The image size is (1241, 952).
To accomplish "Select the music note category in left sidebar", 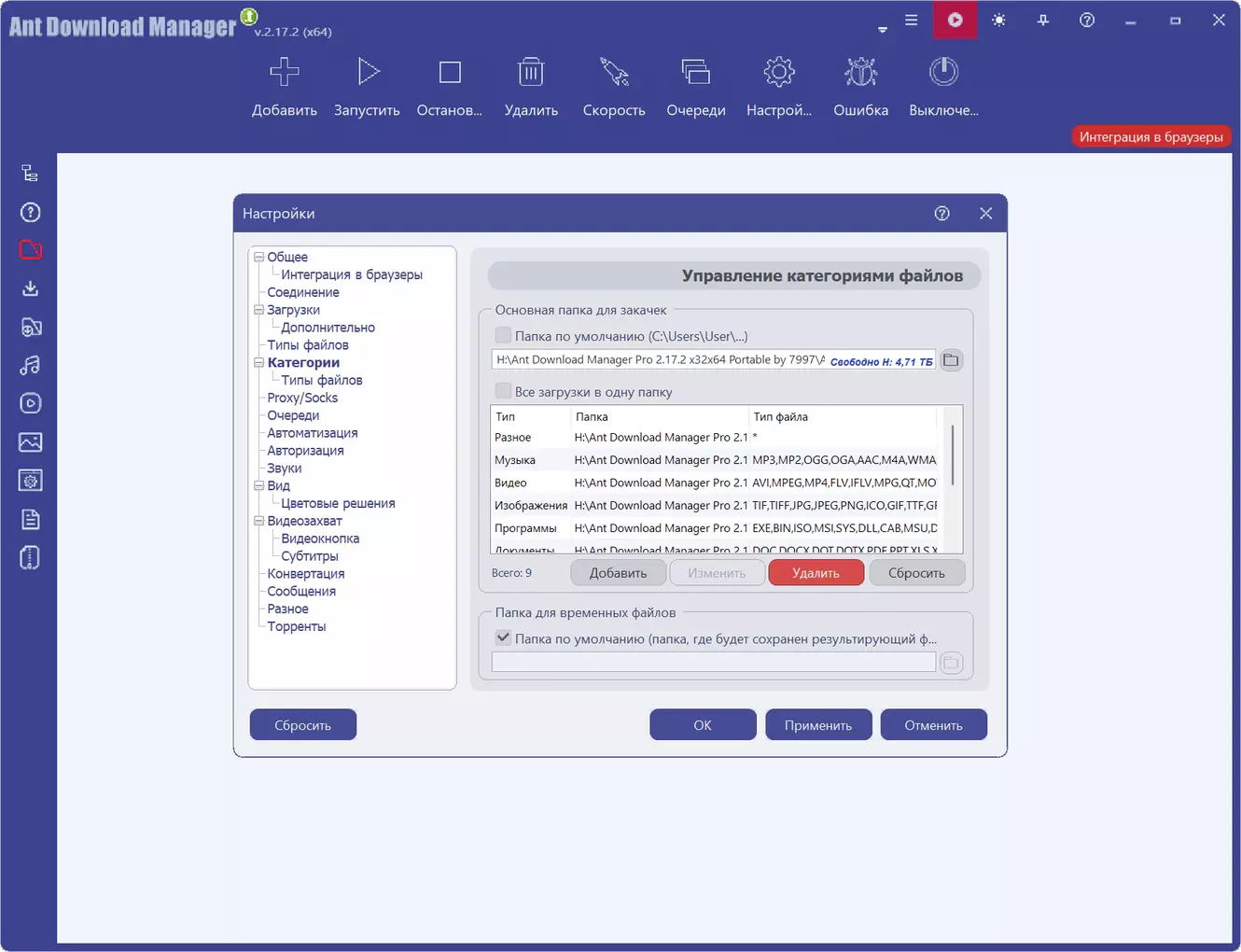I will click(30, 365).
